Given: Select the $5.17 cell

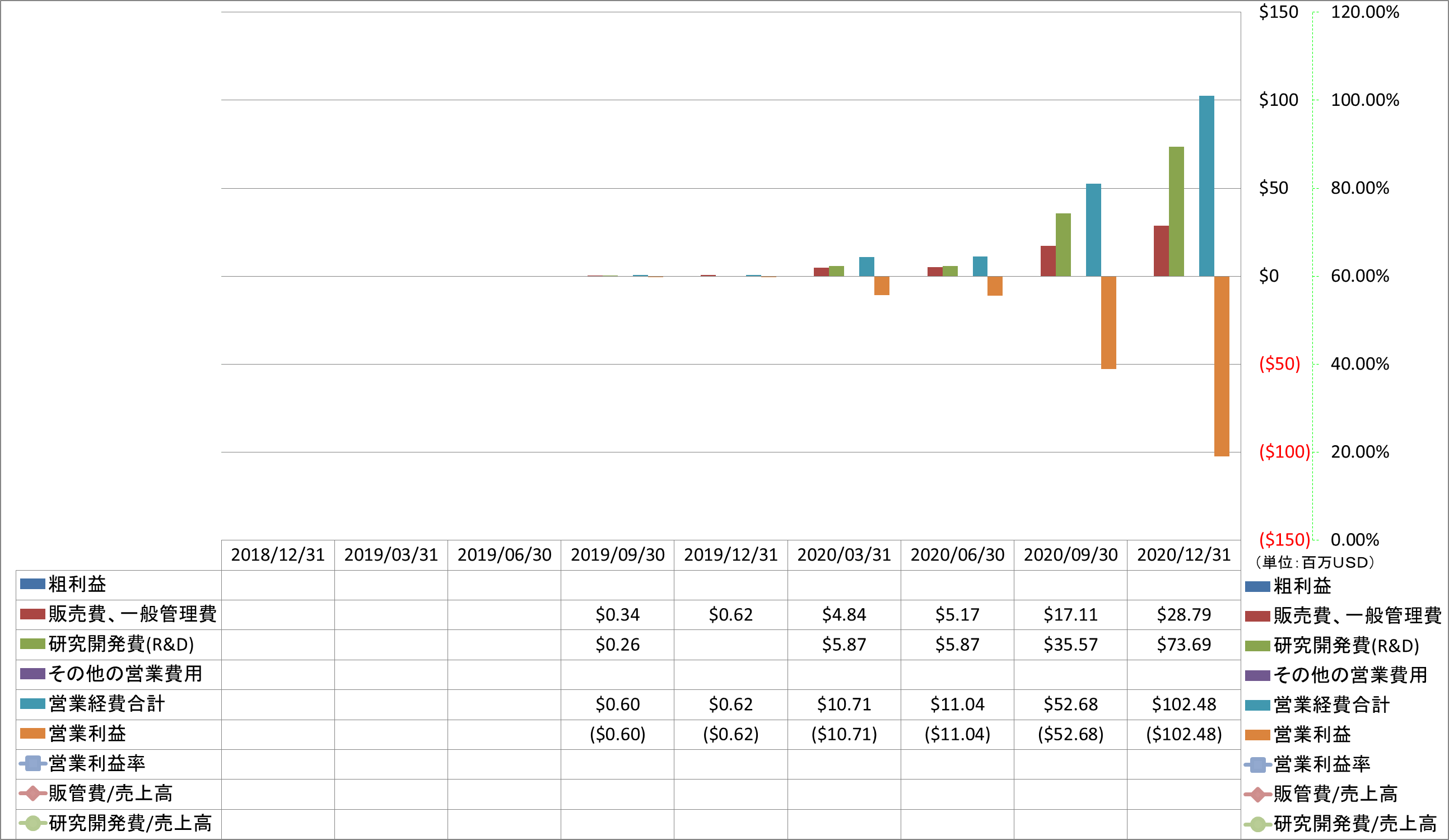Looking at the screenshot, I should pyautogui.click(x=957, y=615).
